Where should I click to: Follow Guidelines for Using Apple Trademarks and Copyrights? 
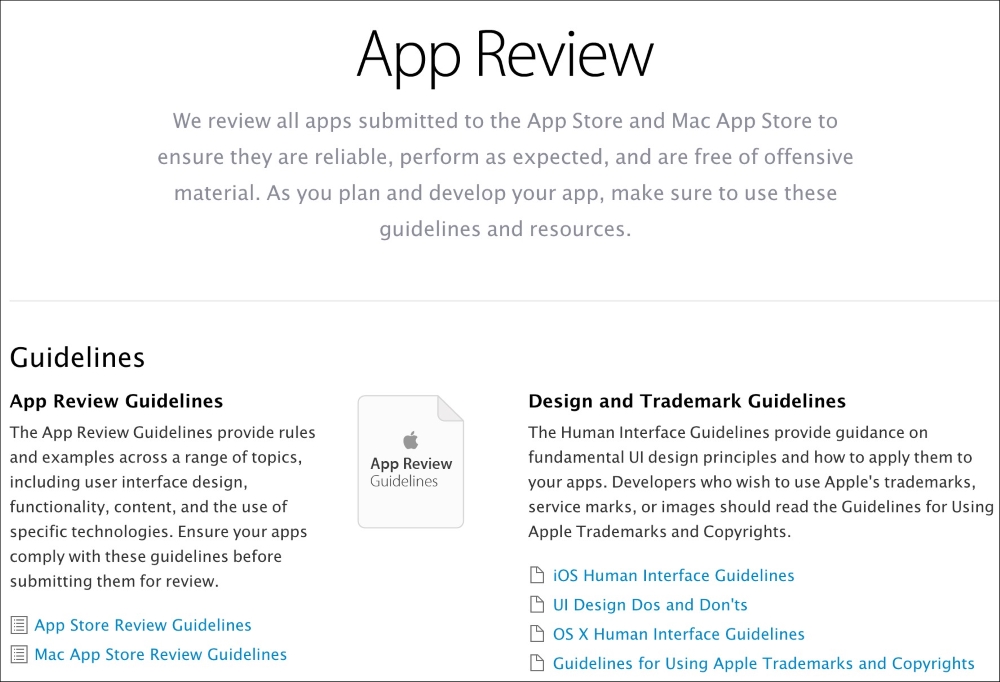pos(763,663)
